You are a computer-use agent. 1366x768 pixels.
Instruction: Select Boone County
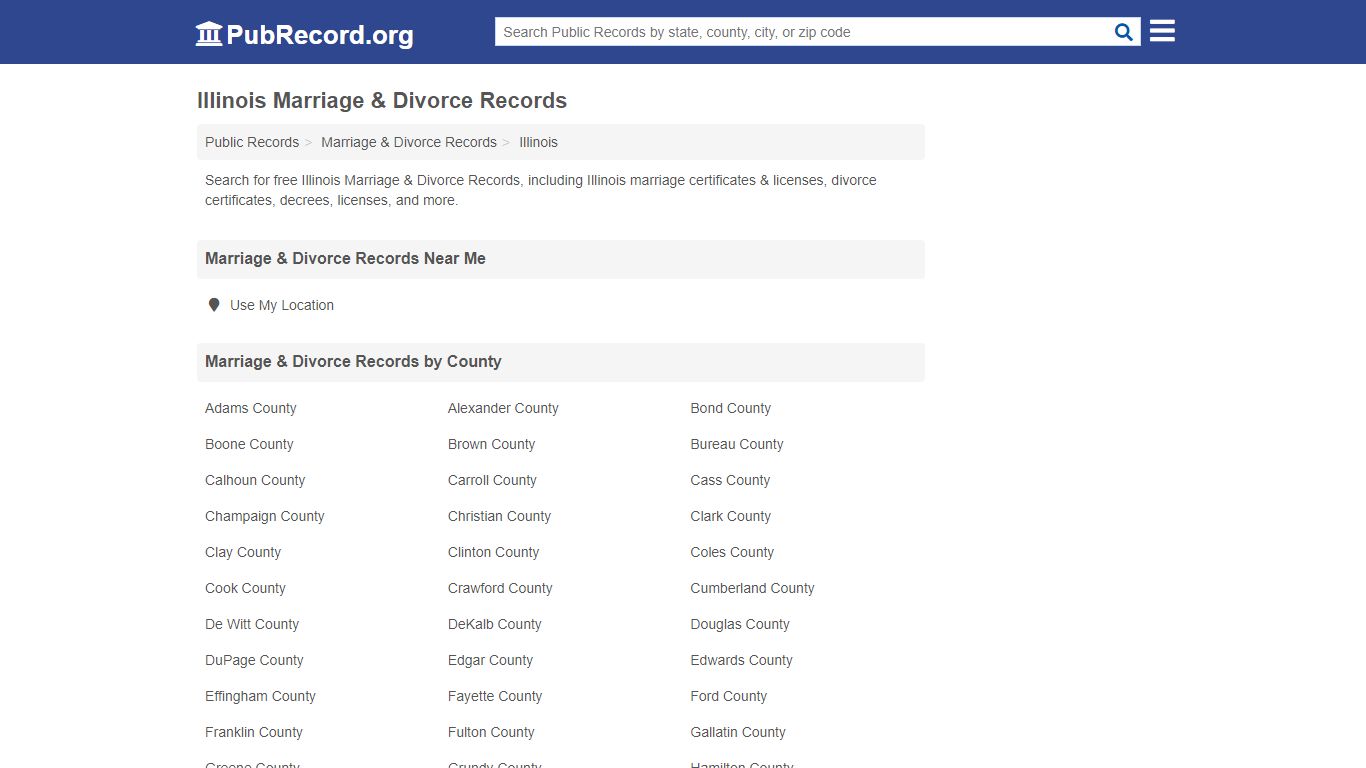click(x=249, y=444)
